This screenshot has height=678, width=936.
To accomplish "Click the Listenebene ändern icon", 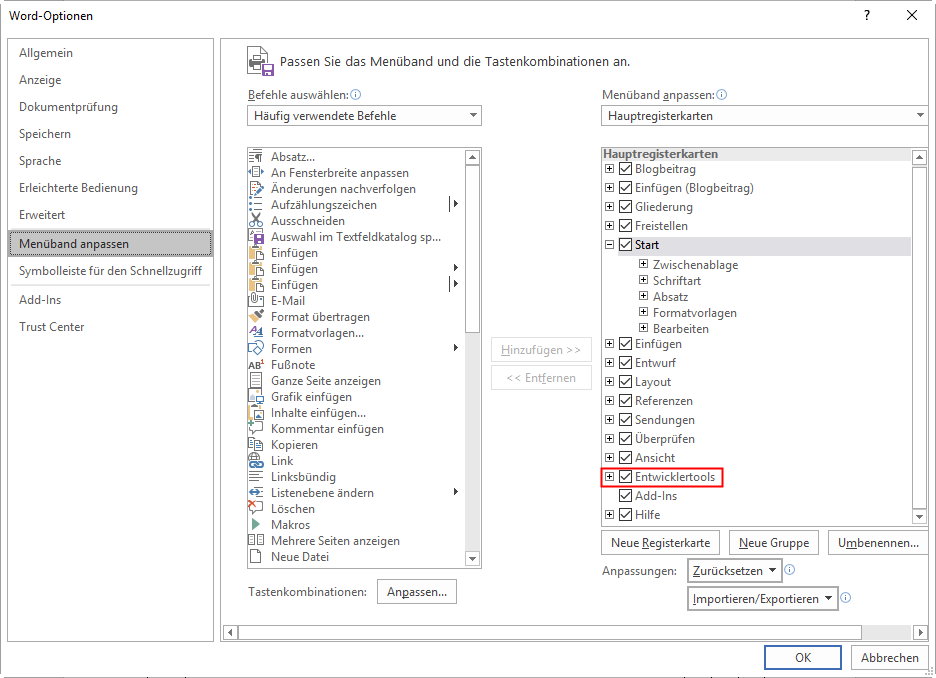I will [x=255, y=493].
